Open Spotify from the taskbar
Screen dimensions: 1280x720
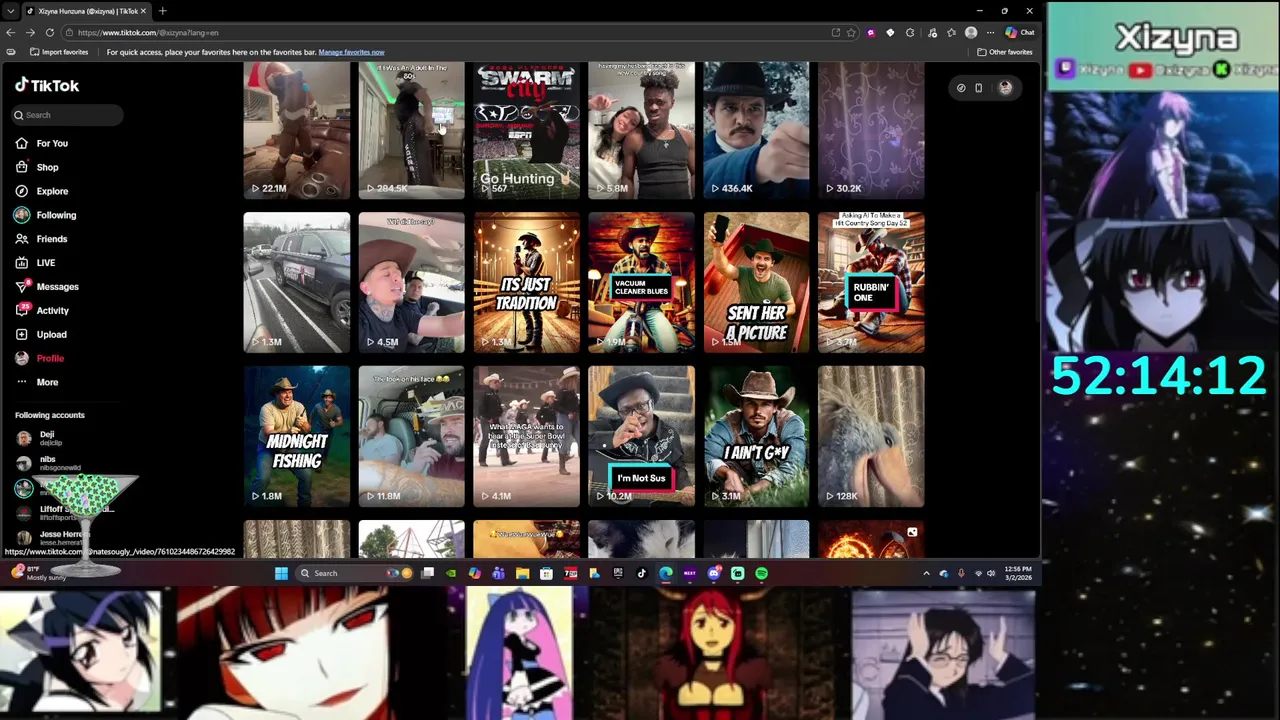point(761,573)
